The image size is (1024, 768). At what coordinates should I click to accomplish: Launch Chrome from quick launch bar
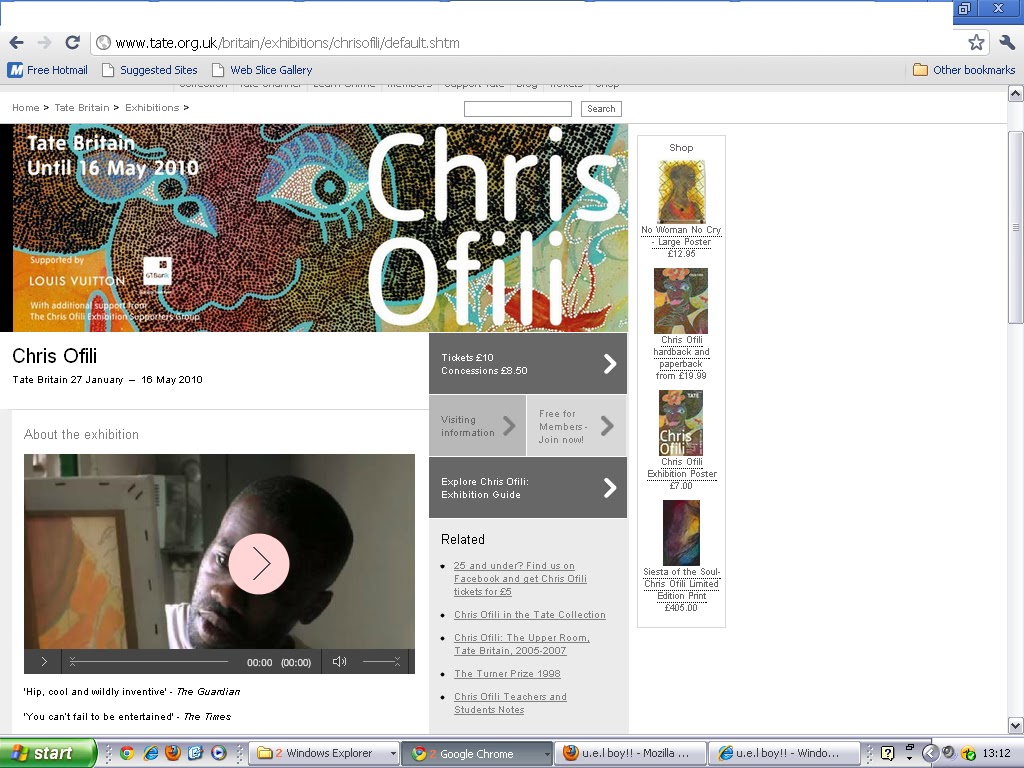coord(127,753)
